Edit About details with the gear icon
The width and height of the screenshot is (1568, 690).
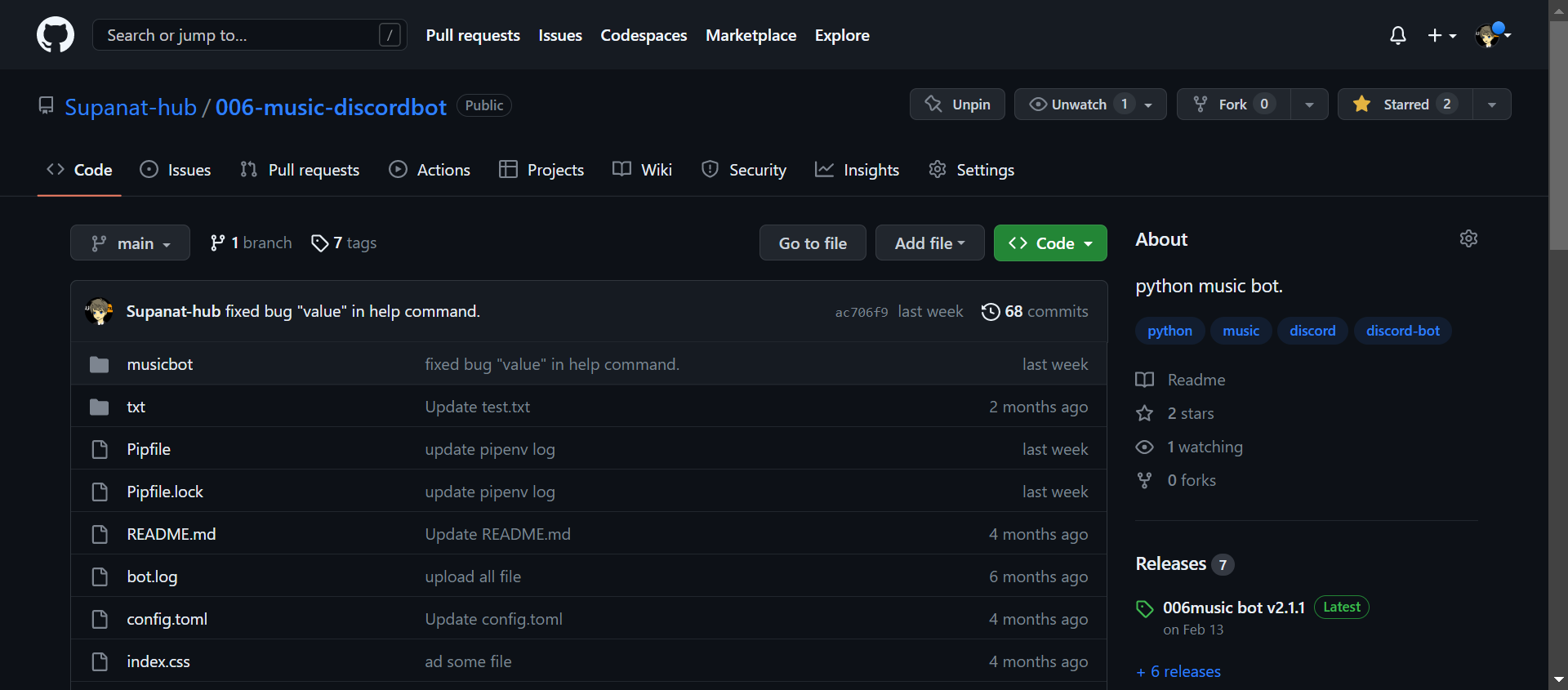1468,238
